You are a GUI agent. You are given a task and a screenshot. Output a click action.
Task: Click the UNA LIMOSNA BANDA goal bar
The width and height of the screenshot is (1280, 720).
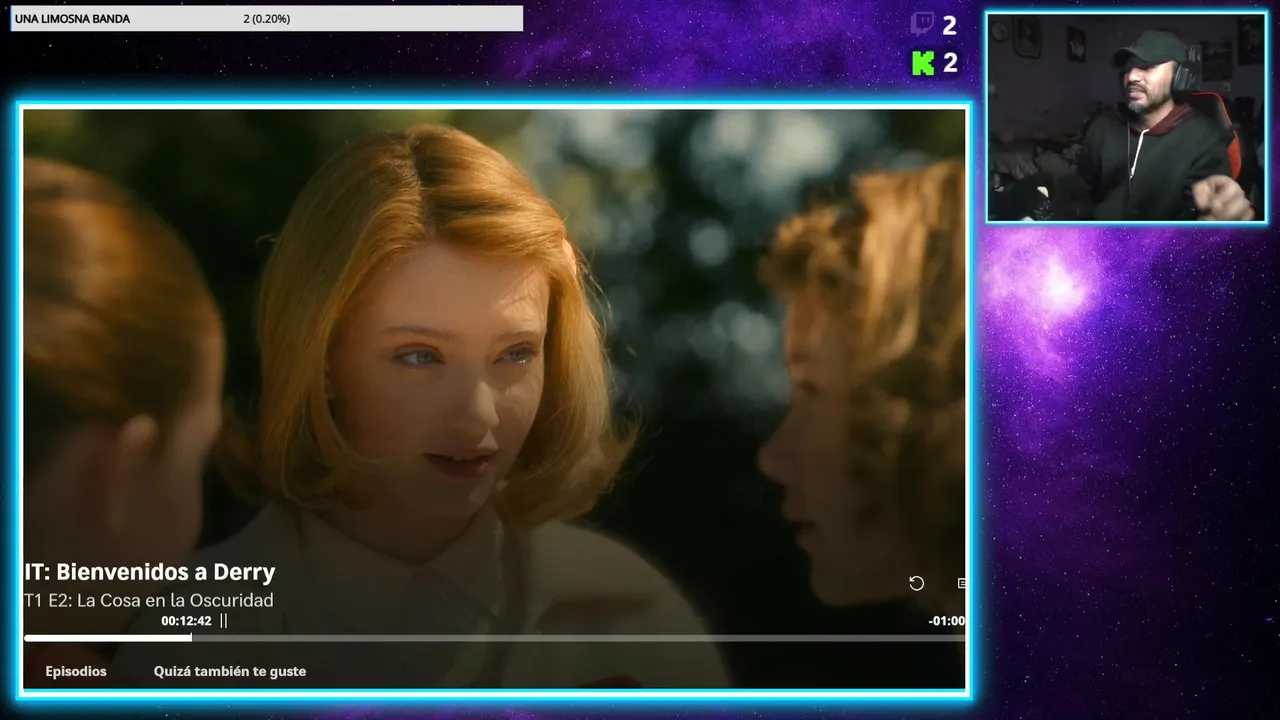click(267, 19)
